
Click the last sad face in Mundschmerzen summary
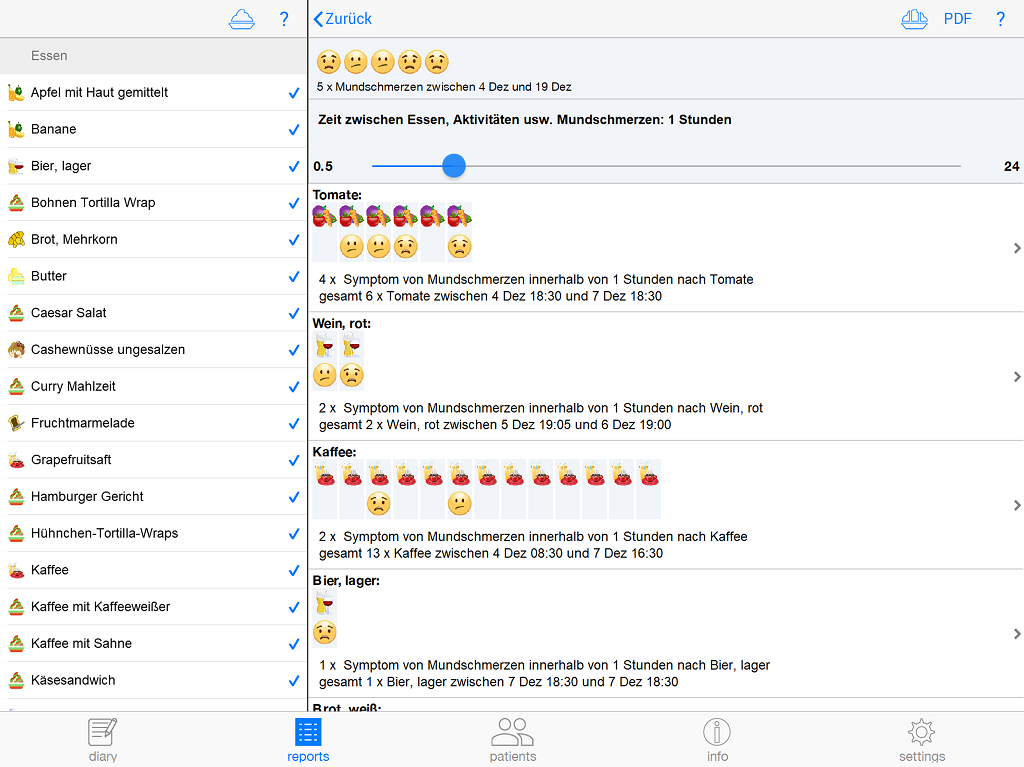pos(437,62)
